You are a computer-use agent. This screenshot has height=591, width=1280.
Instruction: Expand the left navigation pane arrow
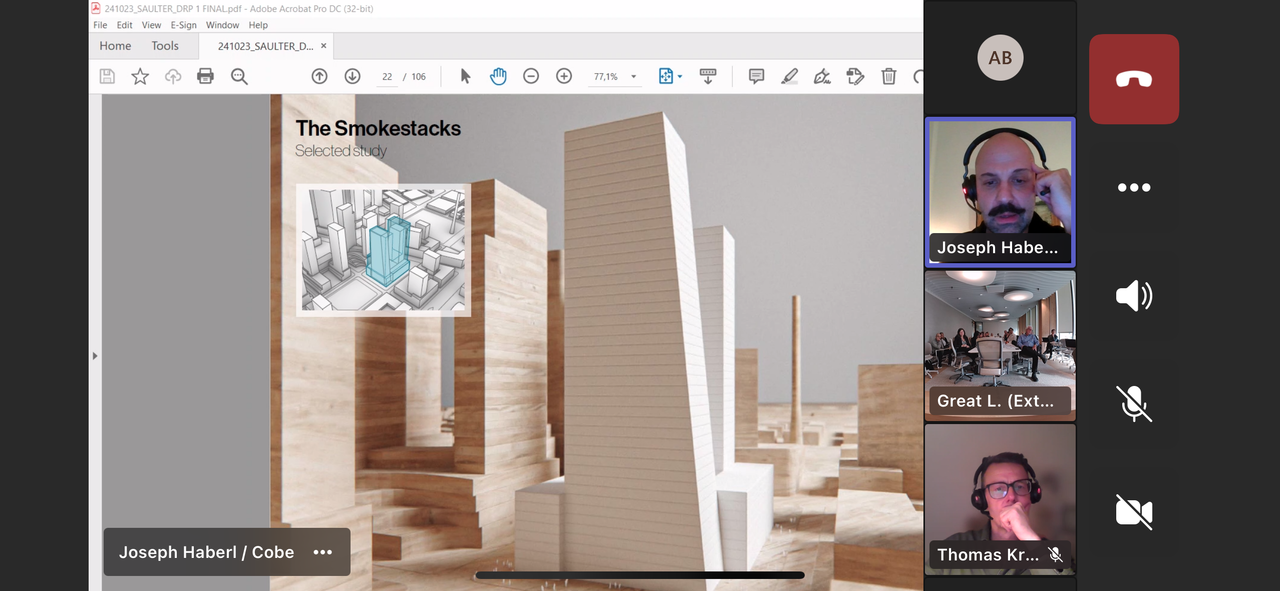pyautogui.click(x=95, y=355)
